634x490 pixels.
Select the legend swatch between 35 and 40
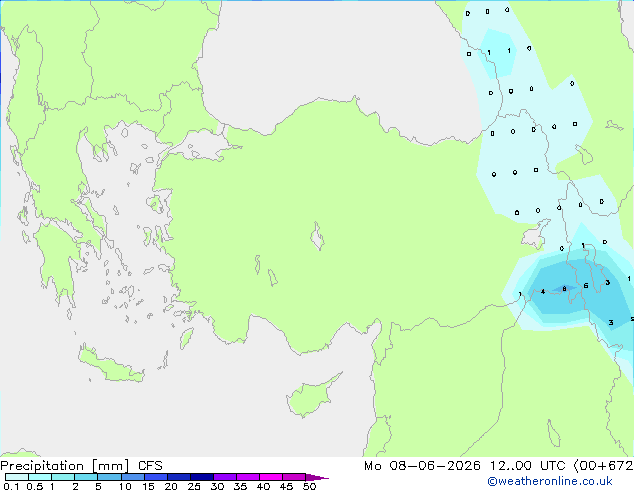(x=248, y=477)
